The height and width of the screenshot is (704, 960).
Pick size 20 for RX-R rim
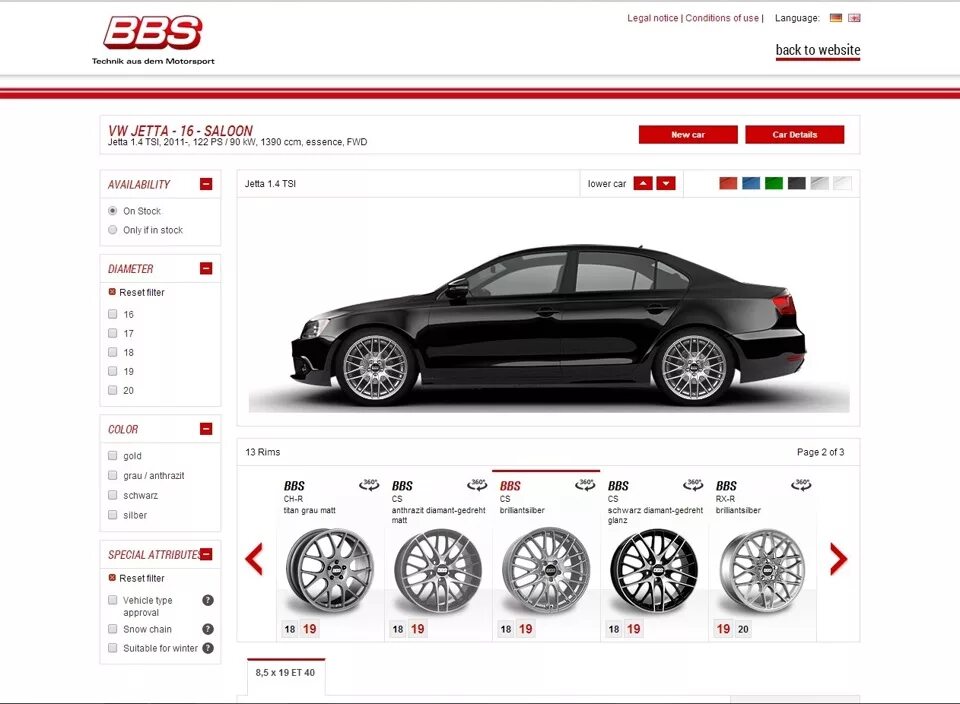tap(743, 629)
